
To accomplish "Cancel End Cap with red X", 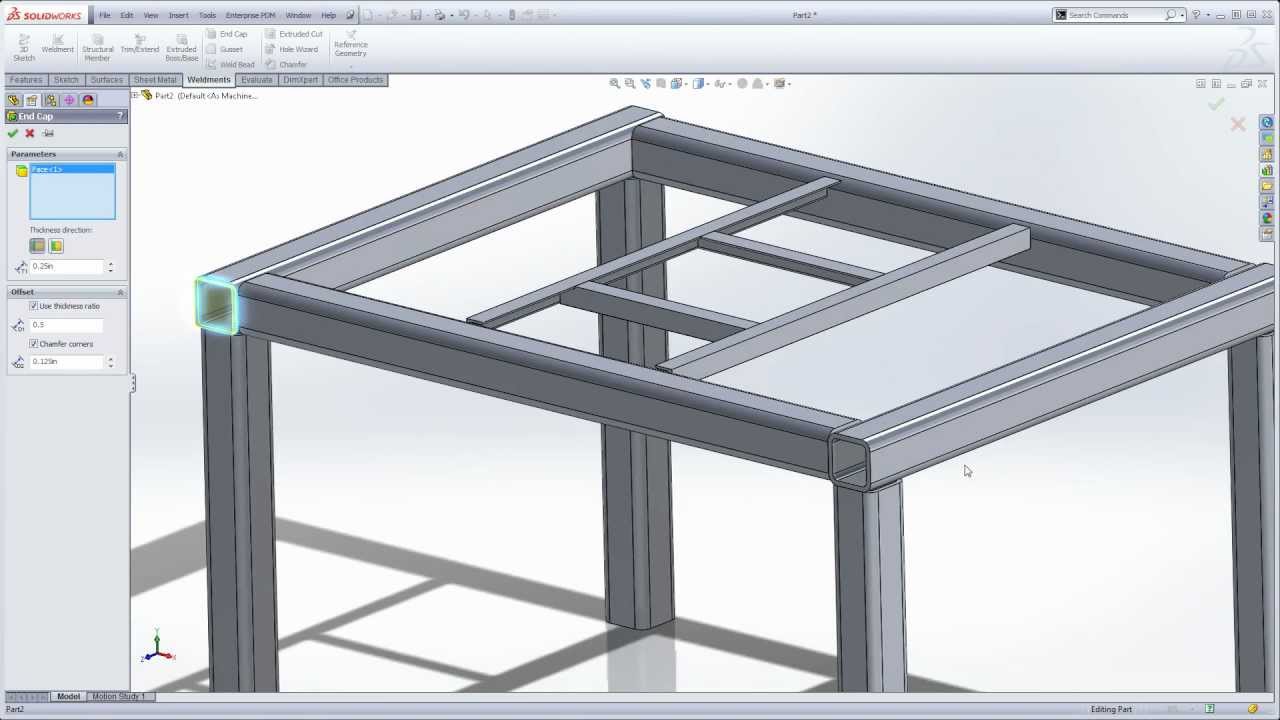I will coord(30,133).
